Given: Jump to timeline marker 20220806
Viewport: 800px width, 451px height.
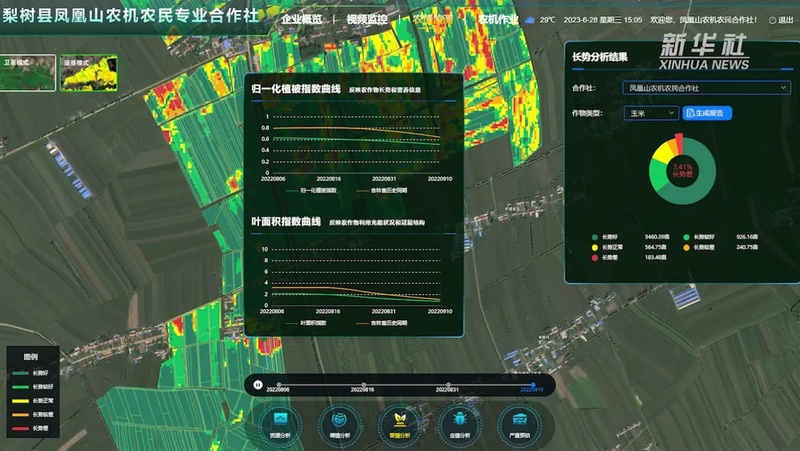Looking at the screenshot, I should [278, 387].
